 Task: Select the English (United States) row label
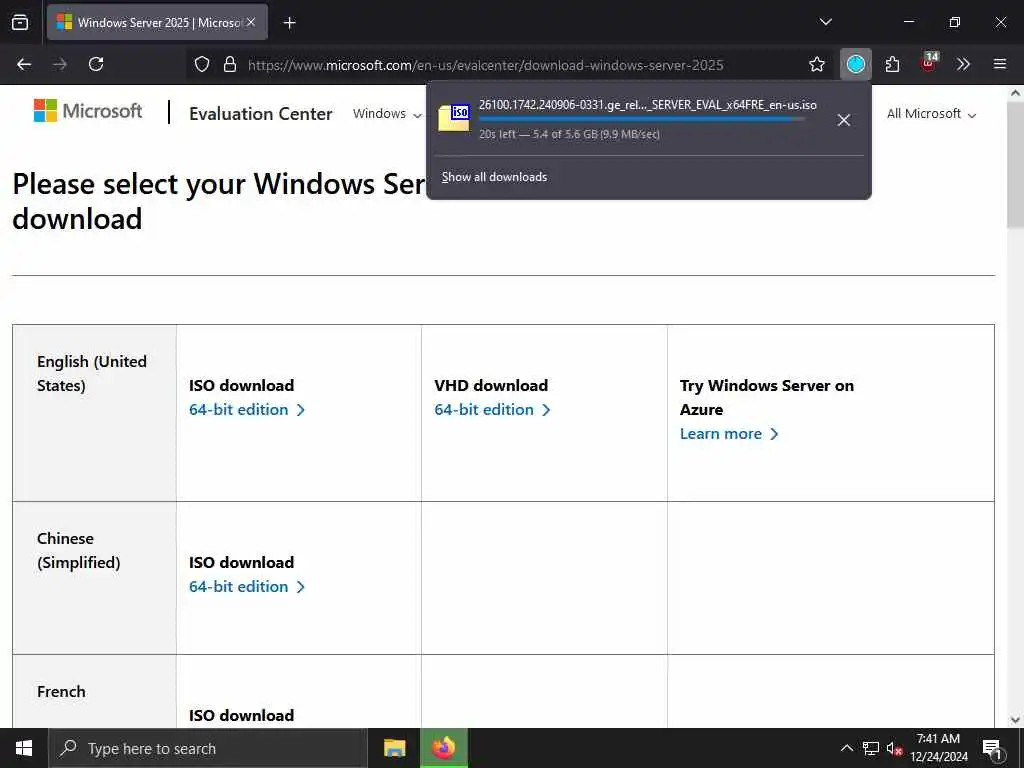(x=91, y=374)
